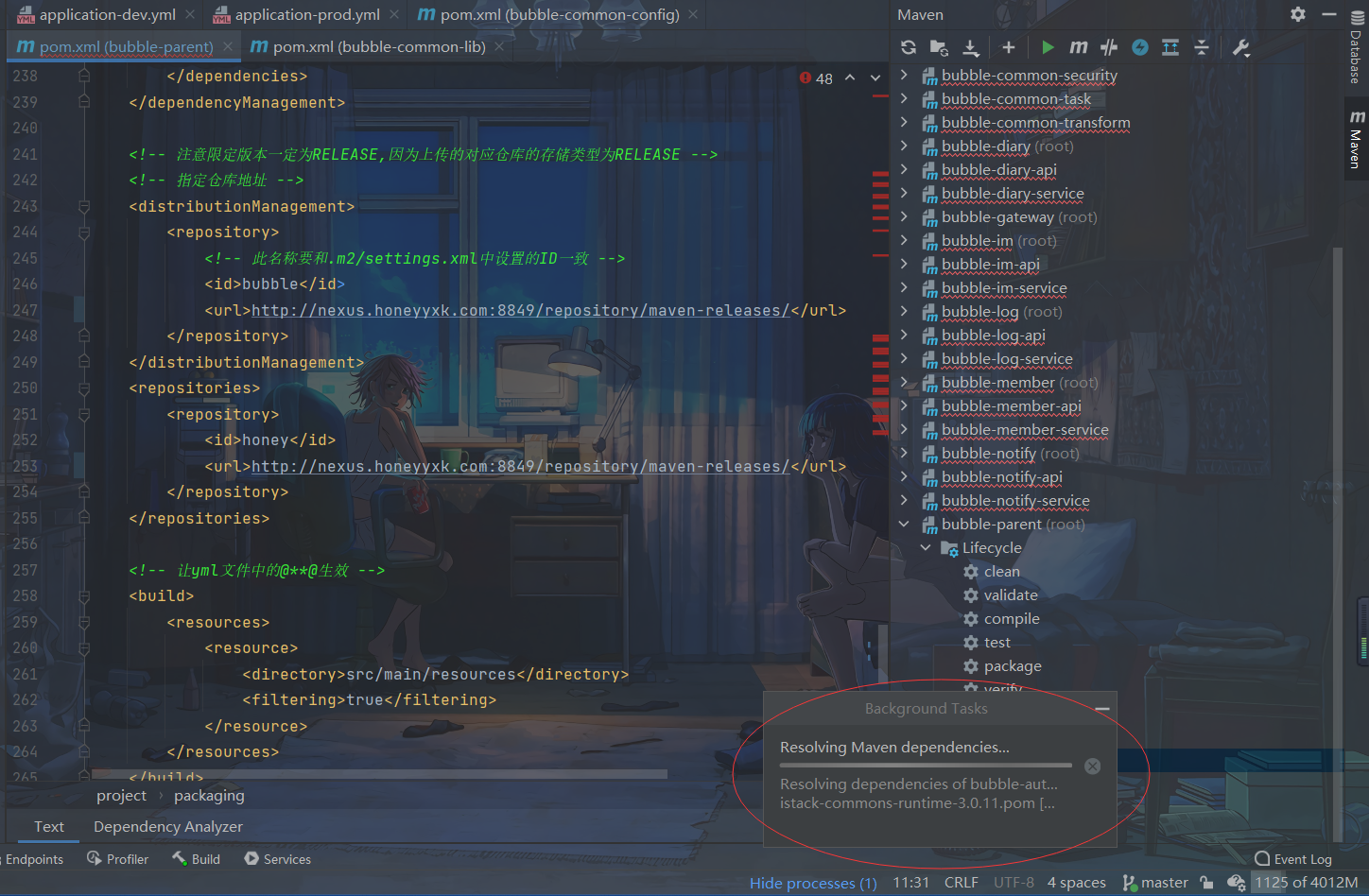Viewport: 1369px width, 896px height.
Task: Open the Database side tool window
Action: (1357, 46)
